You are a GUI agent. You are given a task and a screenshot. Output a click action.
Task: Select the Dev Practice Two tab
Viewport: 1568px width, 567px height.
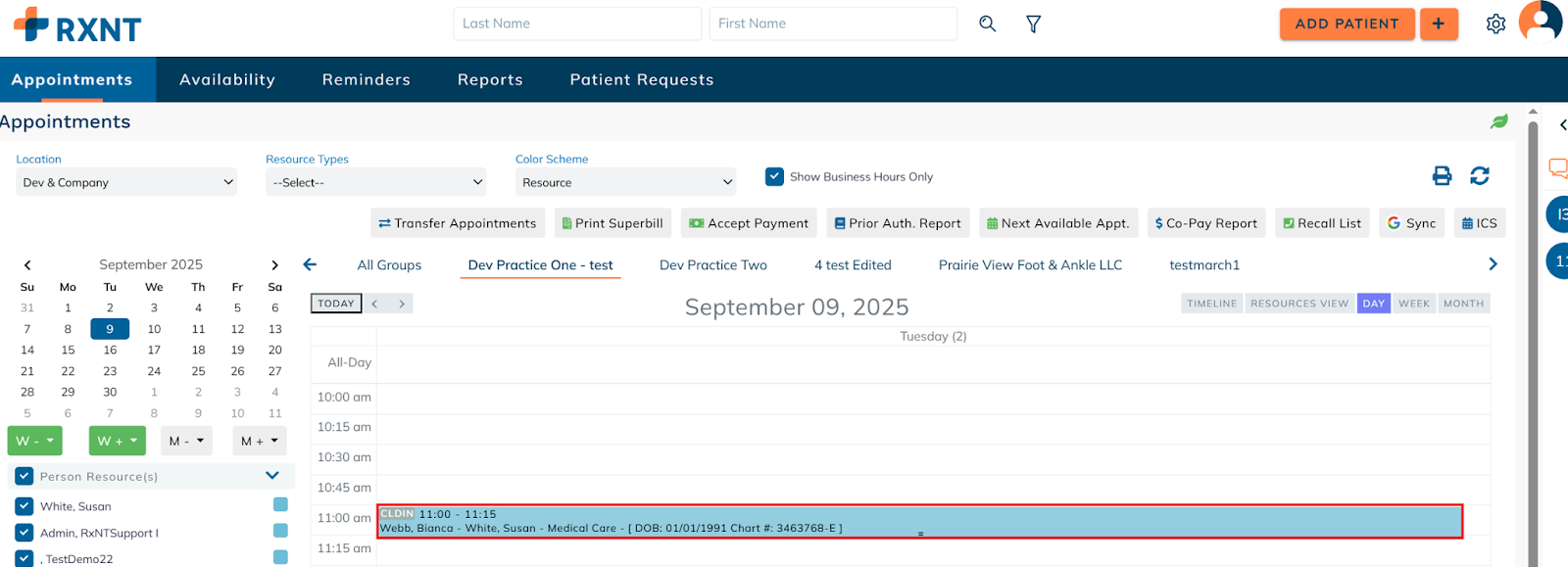(x=712, y=265)
